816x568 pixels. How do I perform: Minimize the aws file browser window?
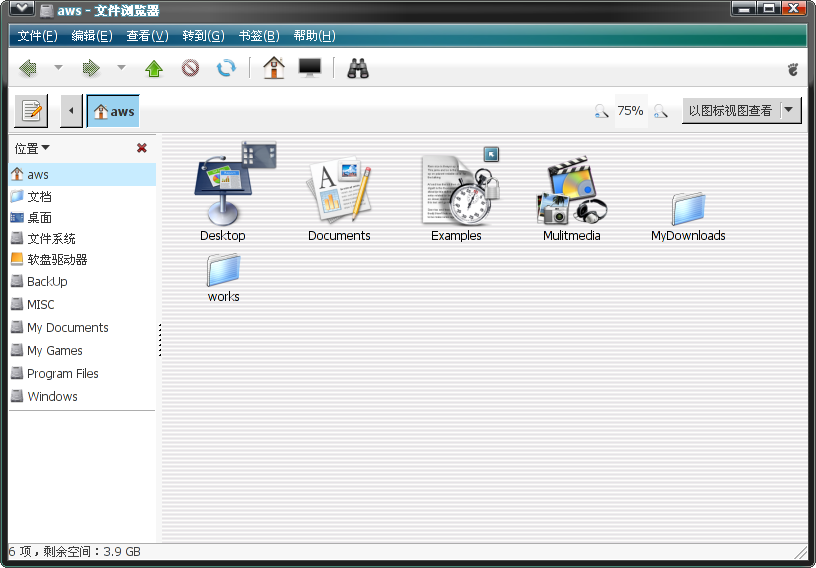point(744,8)
